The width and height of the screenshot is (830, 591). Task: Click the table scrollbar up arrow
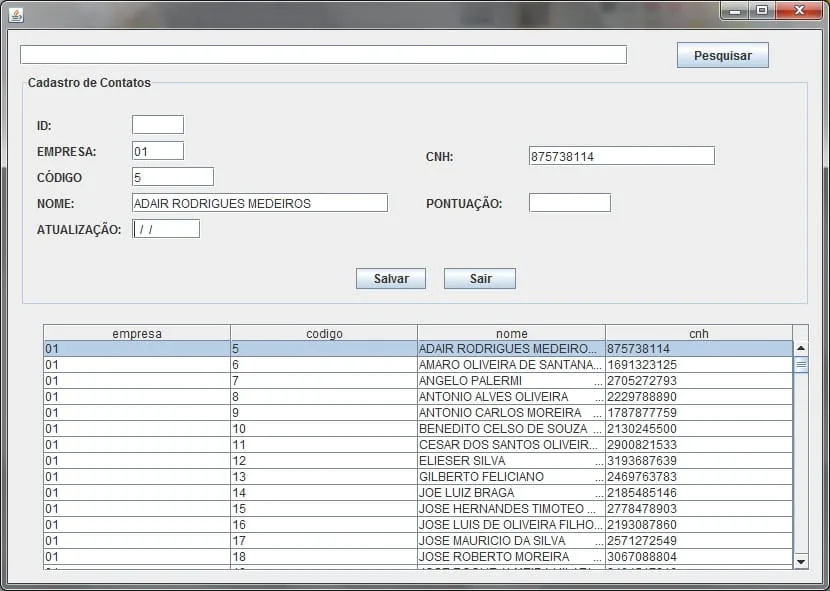click(x=801, y=348)
